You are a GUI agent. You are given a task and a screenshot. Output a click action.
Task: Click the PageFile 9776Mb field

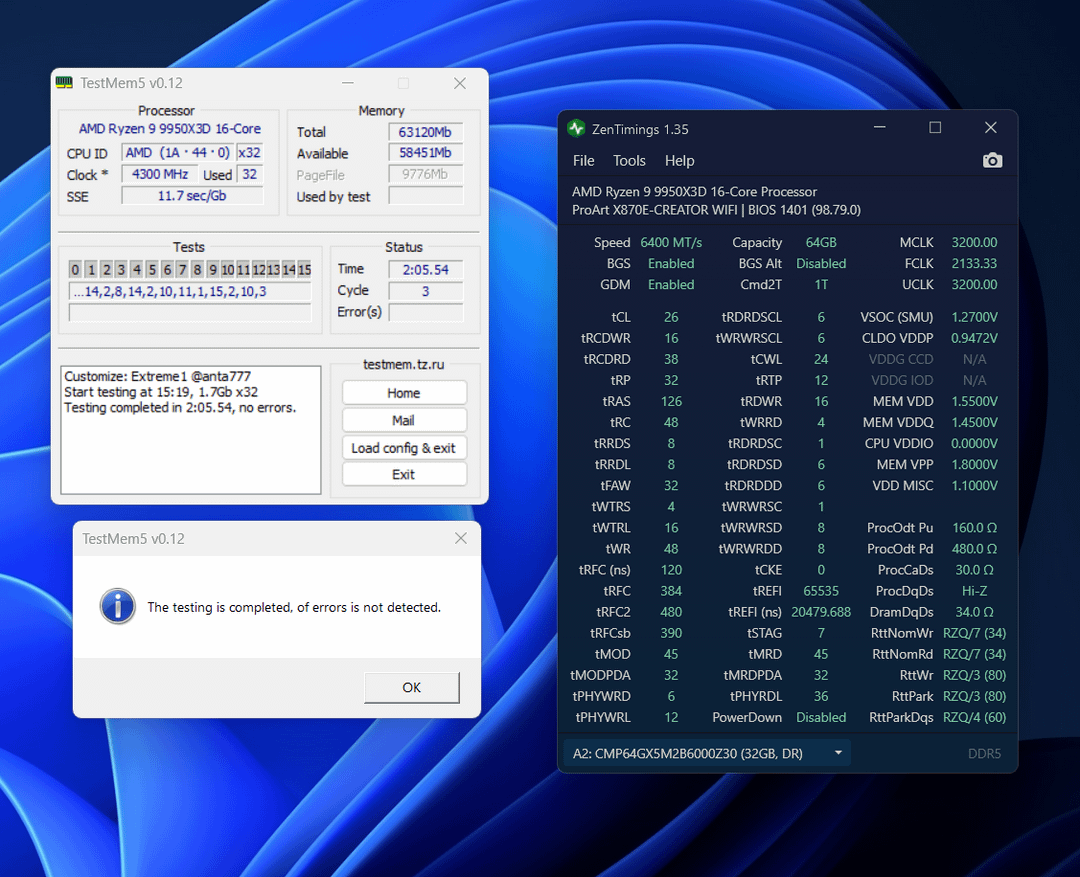(426, 174)
